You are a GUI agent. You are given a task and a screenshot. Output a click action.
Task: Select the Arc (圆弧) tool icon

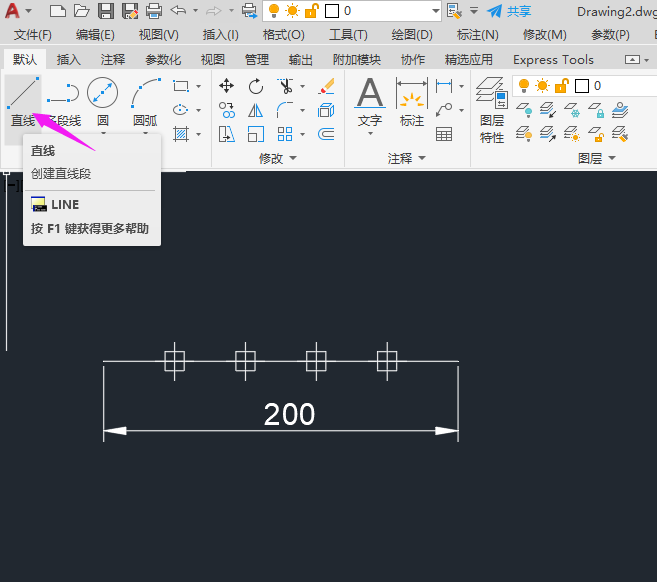click(x=146, y=92)
